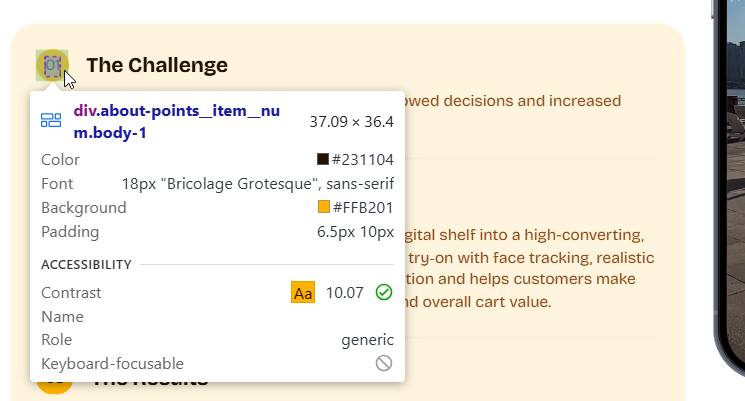Click the Name row label in tooltip
The width and height of the screenshot is (745, 401).
tap(63, 316)
